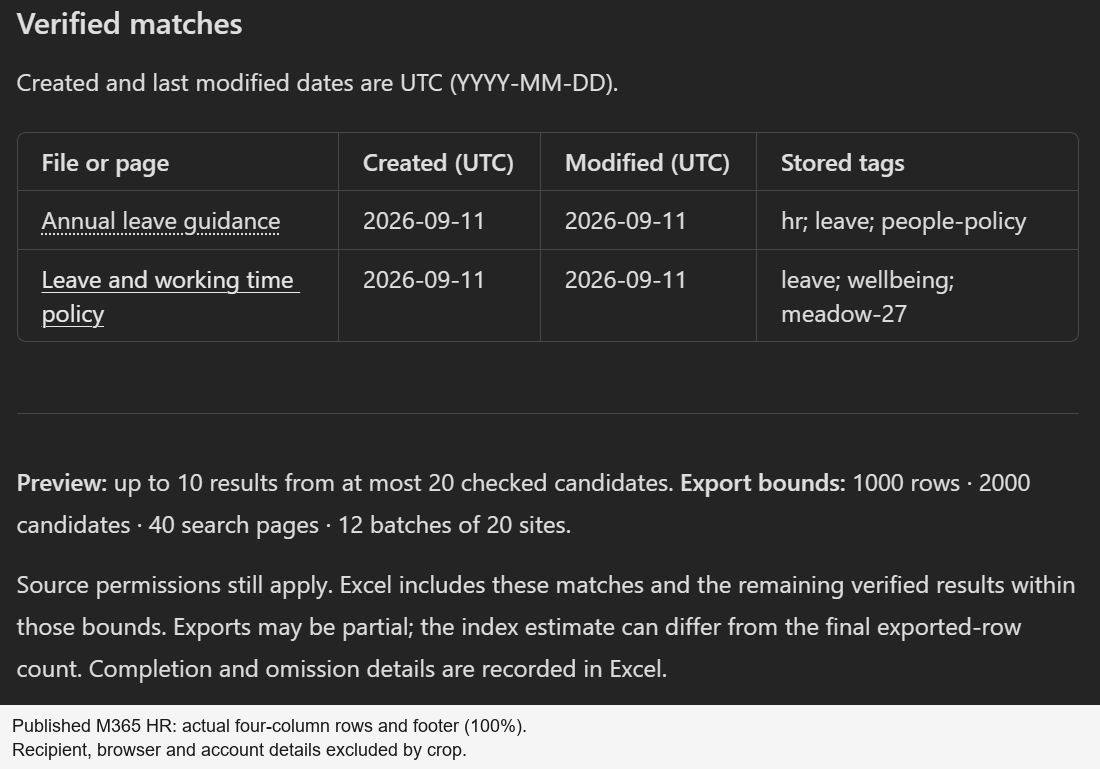Open the Leave and working time policy link
This screenshot has width=1100, height=769.
(170, 297)
